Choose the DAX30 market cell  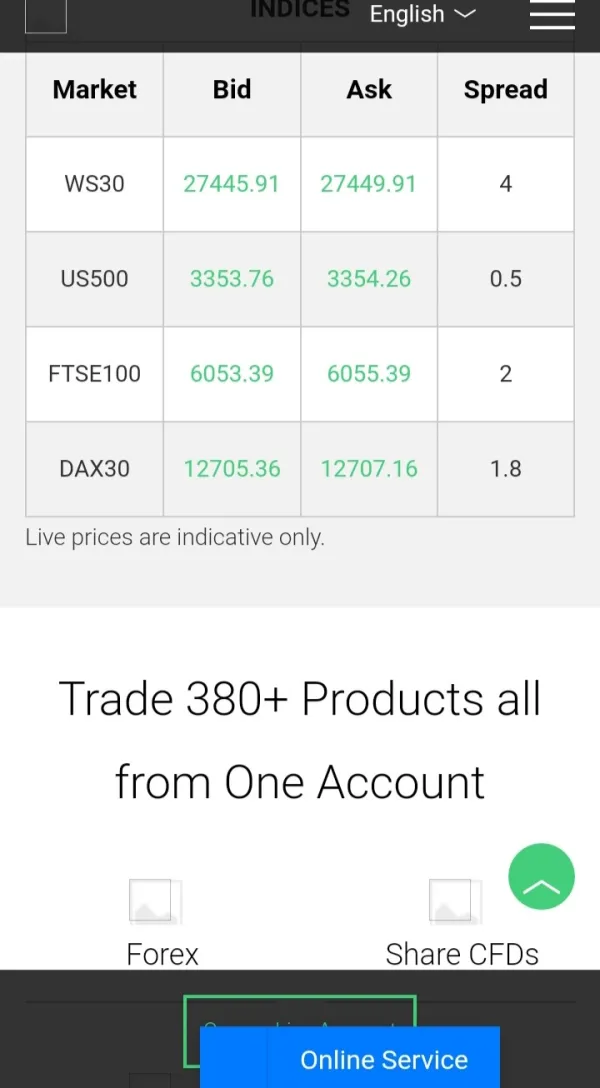click(94, 469)
